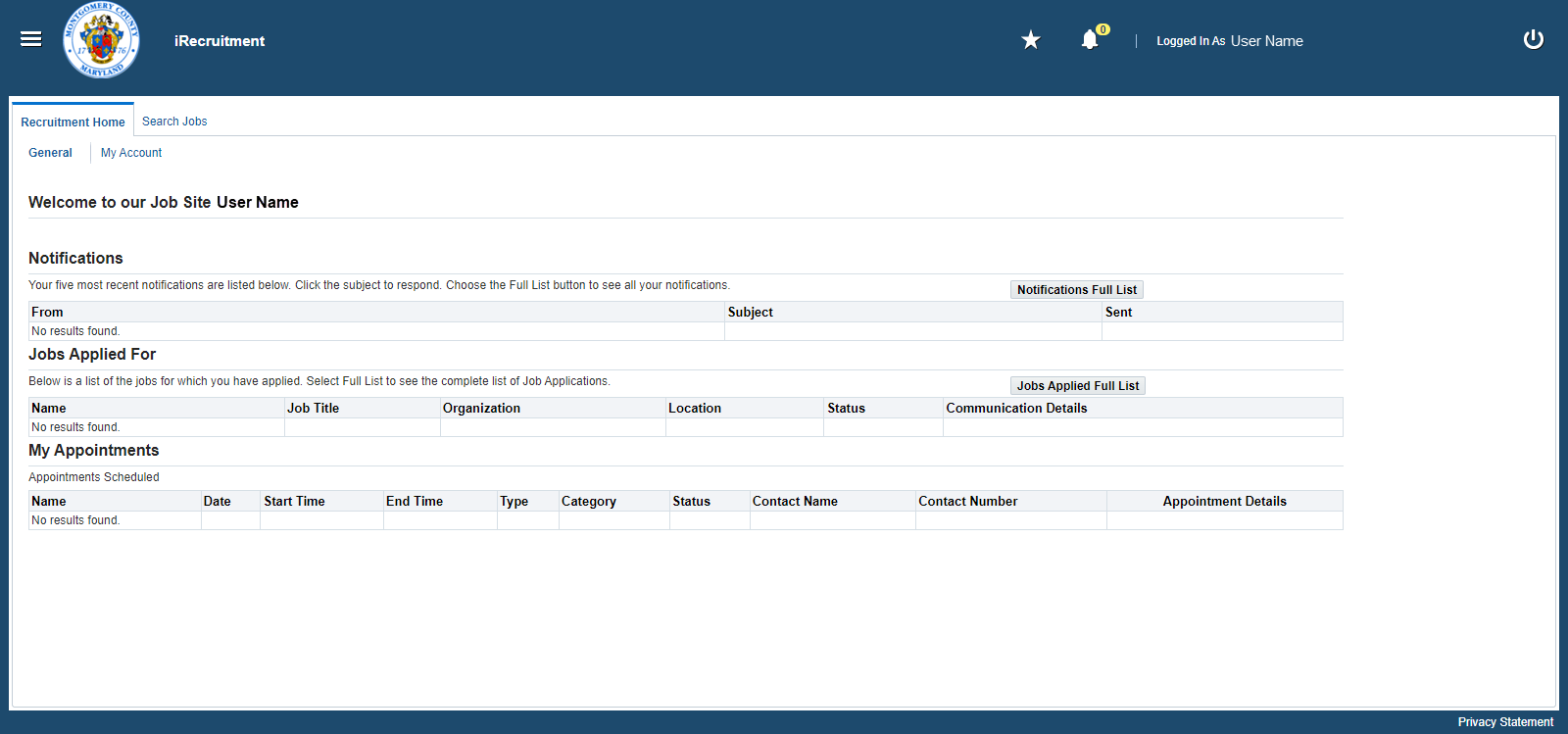The height and width of the screenshot is (734, 1568).
Task: Click the Montgomery County seal logo
Action: tap(101, 41)
